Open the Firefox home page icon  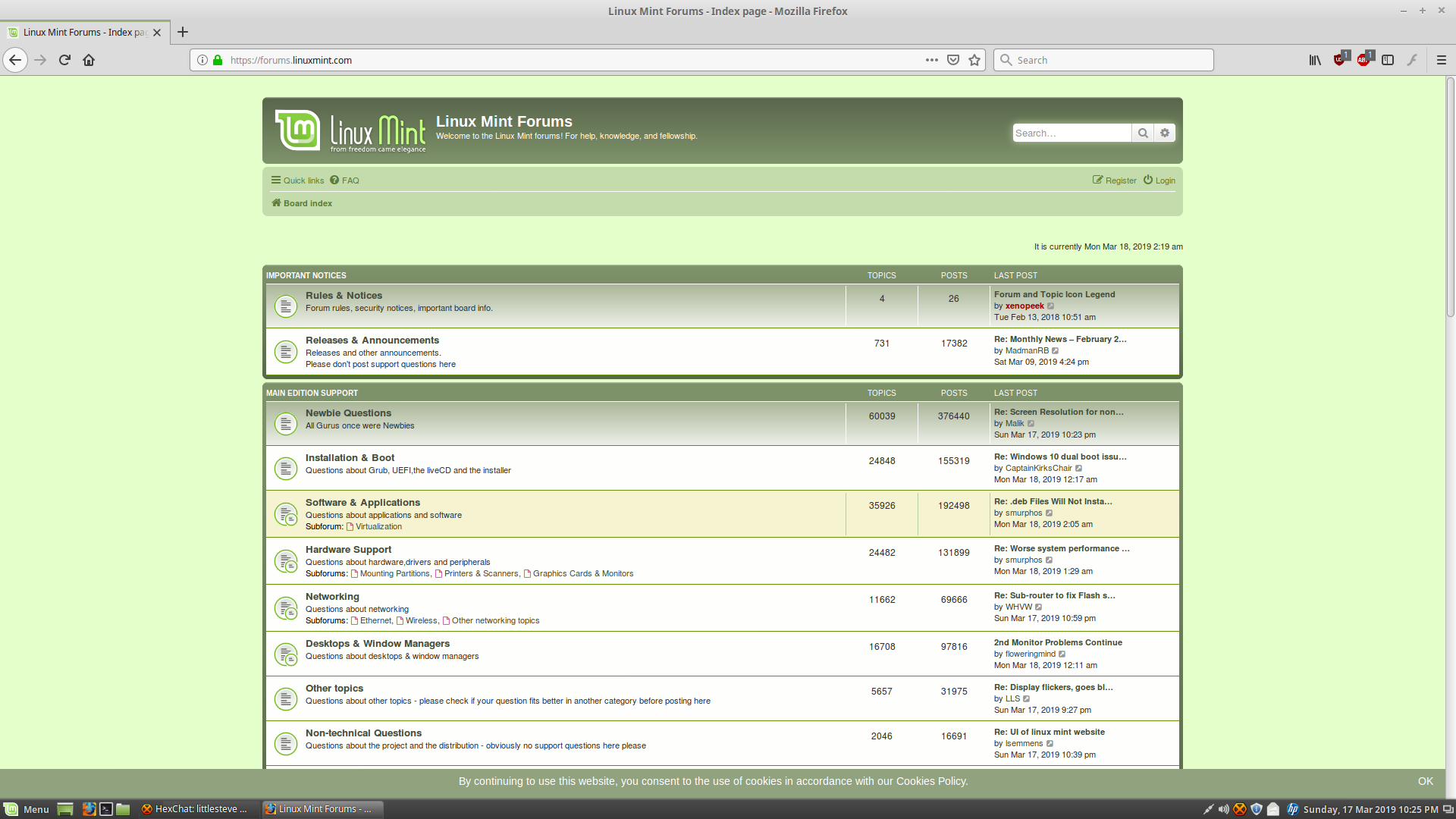click(89, 60)
